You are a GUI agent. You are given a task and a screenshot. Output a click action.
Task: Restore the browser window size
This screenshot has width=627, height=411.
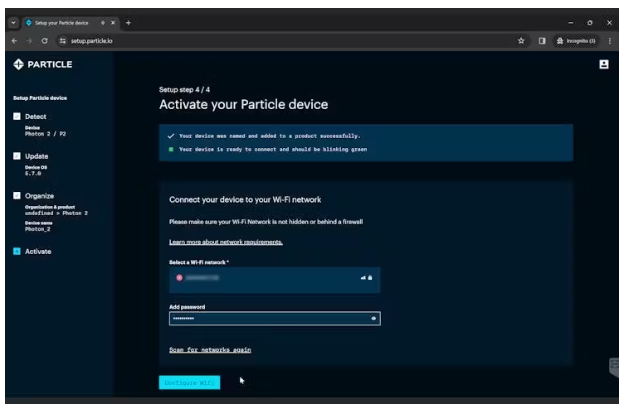coord(590,23)
